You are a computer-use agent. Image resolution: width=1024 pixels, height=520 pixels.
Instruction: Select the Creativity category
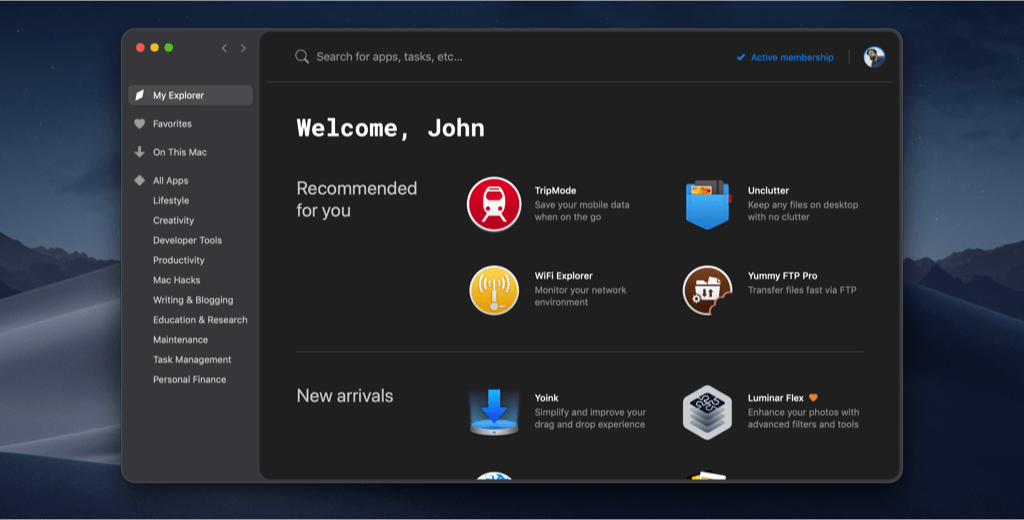click(x=173, y=220)
